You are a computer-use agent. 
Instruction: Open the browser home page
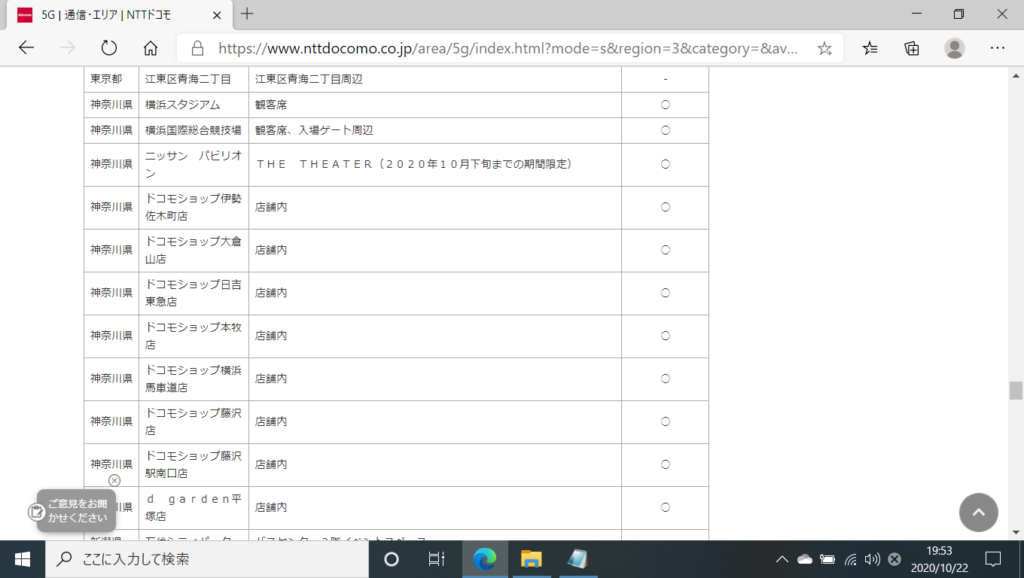150,48
